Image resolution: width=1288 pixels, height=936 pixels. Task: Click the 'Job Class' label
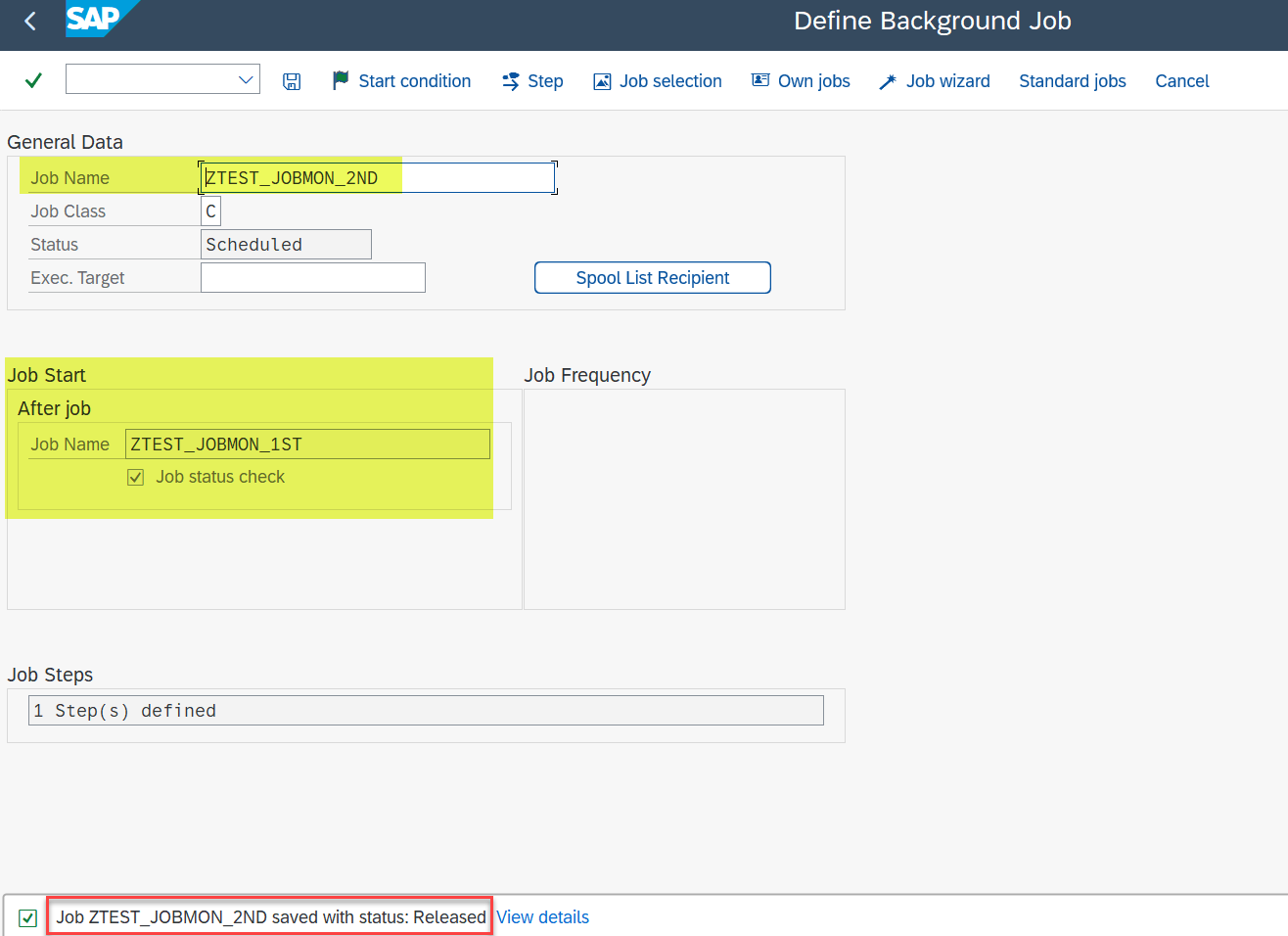pyautogui.click(x=68, y=211)
